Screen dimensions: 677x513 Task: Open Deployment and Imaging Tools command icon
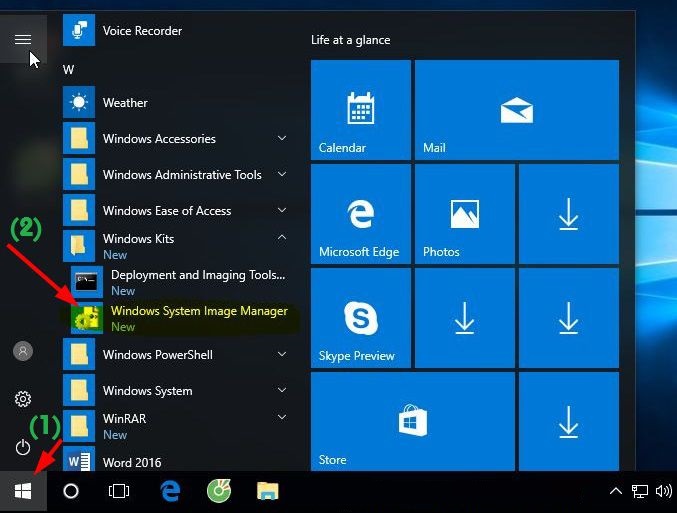[x=87, y=282]
